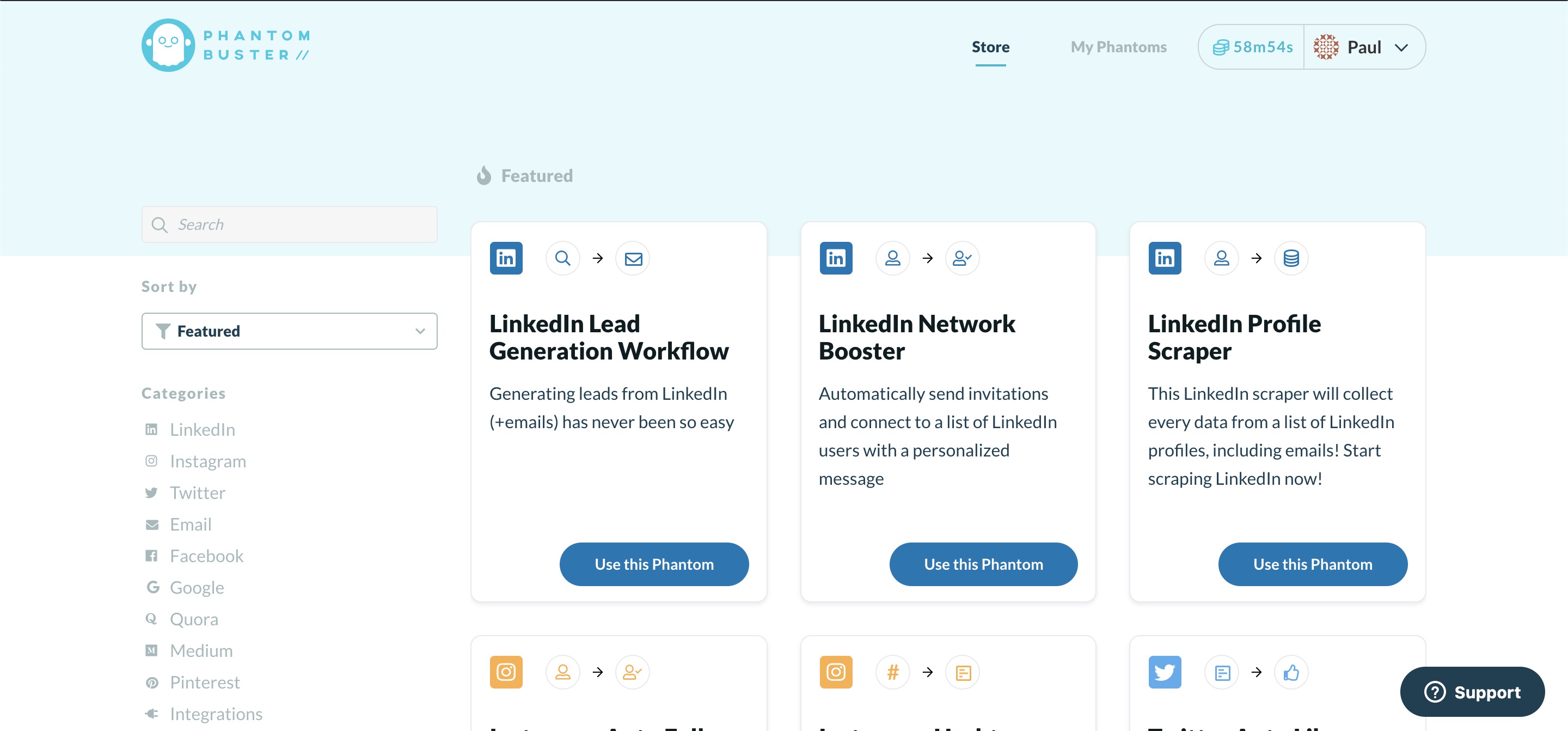1568x731 pixels.
Task: Select the Email category
Action: point(191,525)
